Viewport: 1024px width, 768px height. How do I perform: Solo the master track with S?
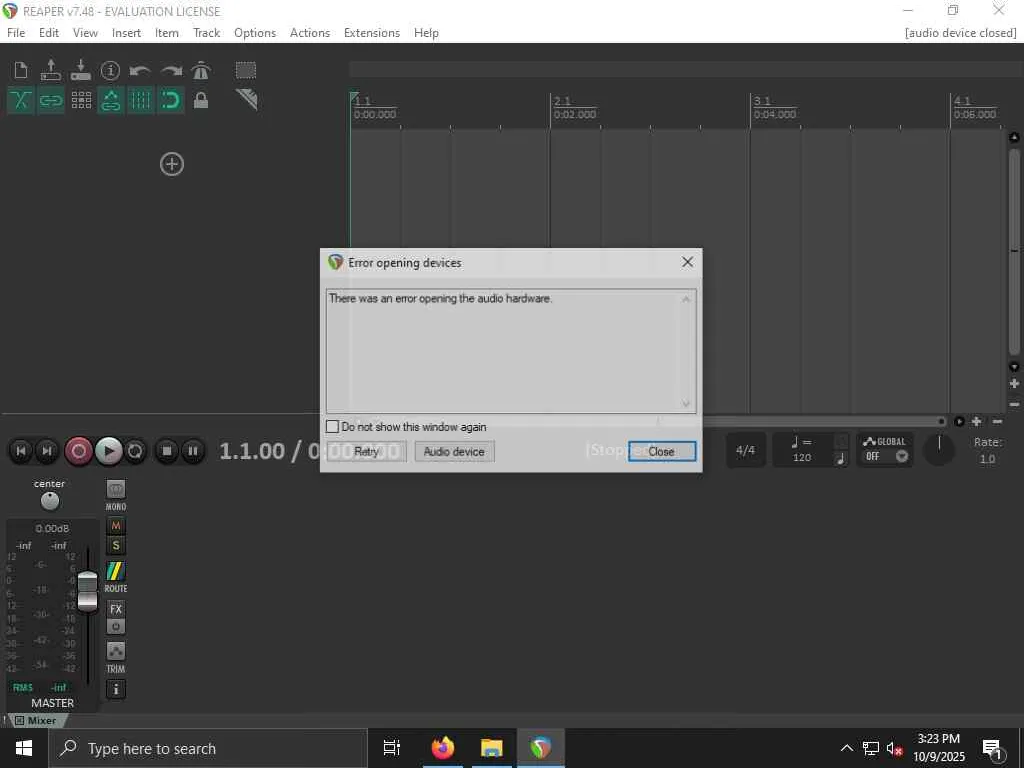[x=116, y=545]
